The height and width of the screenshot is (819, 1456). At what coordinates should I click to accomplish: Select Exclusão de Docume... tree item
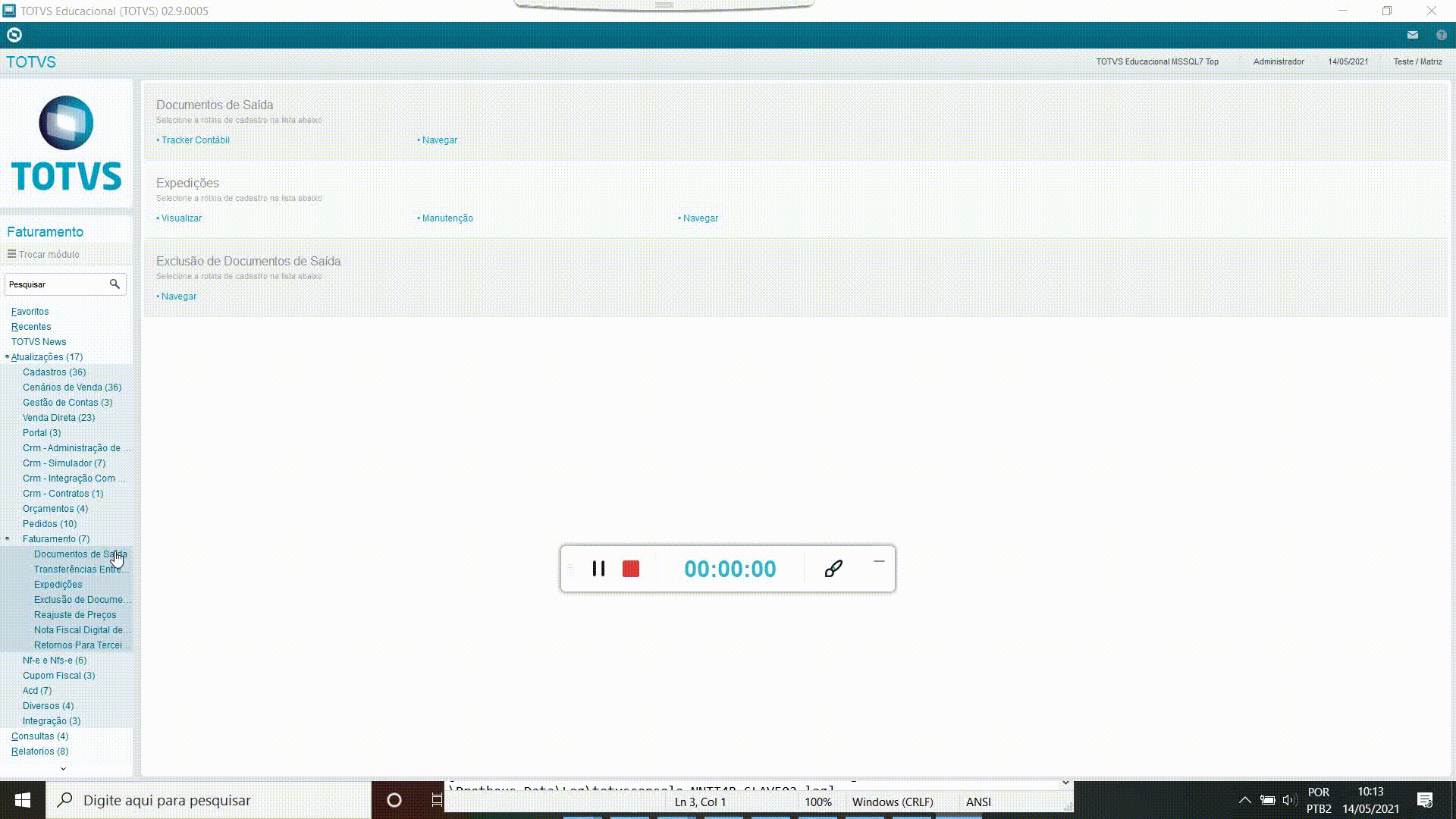point(82,600)
